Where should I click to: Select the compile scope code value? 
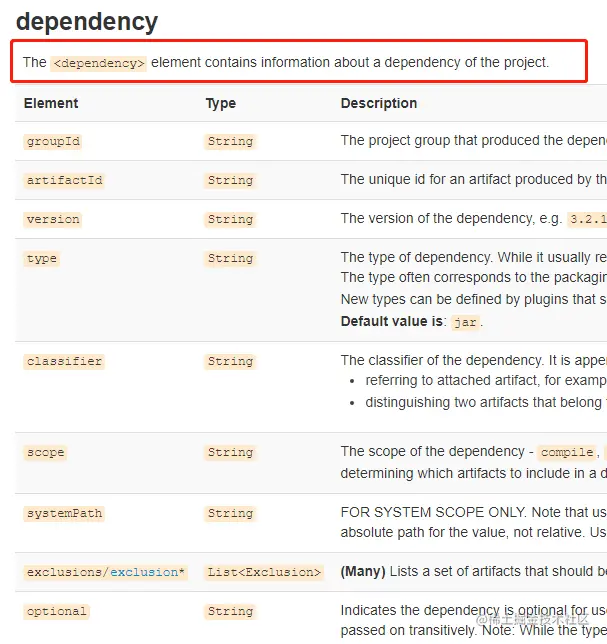pyautogui.click(x=567, y=453)
